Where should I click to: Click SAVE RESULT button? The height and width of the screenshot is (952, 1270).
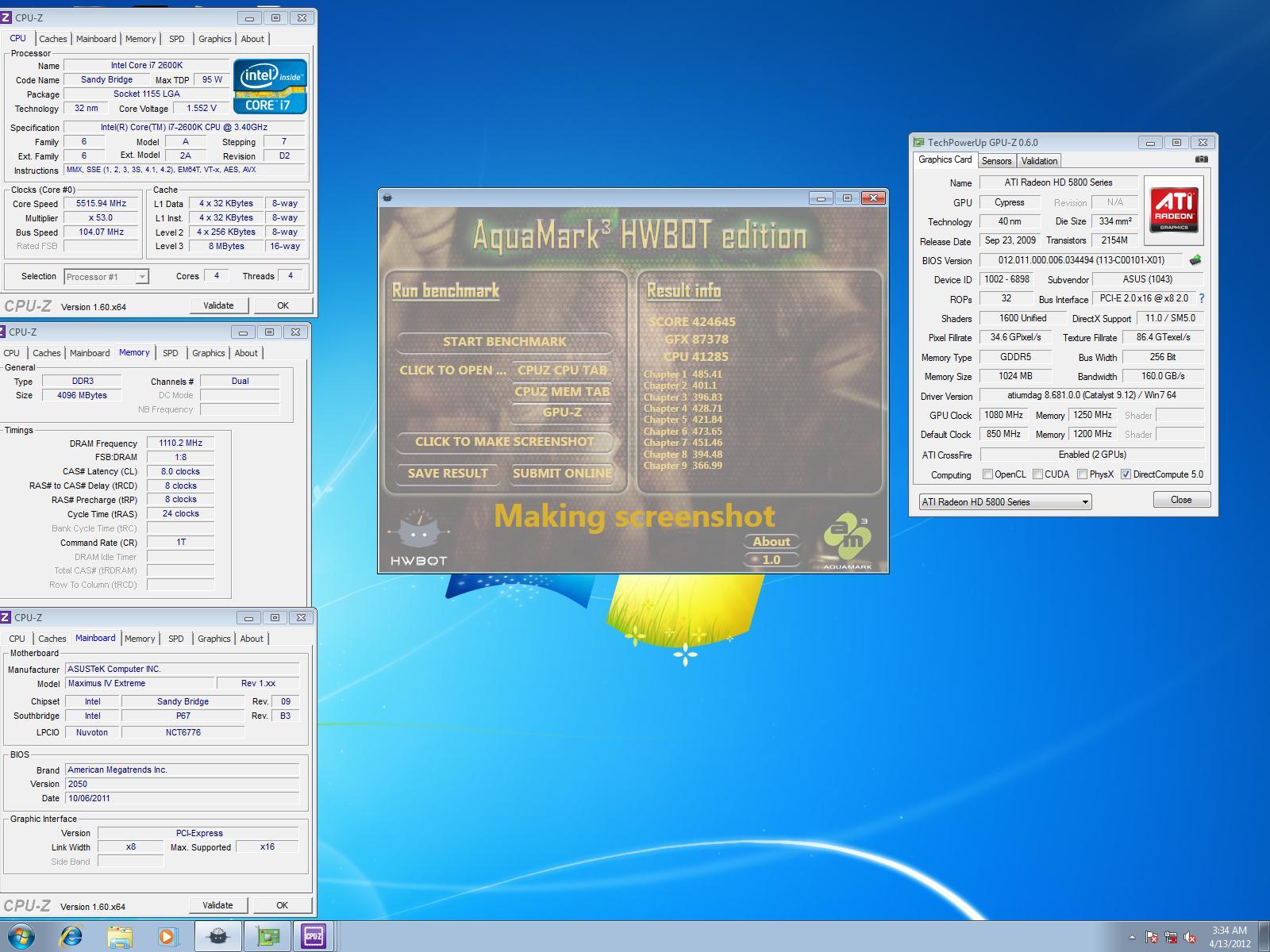(x=448, y=474)
